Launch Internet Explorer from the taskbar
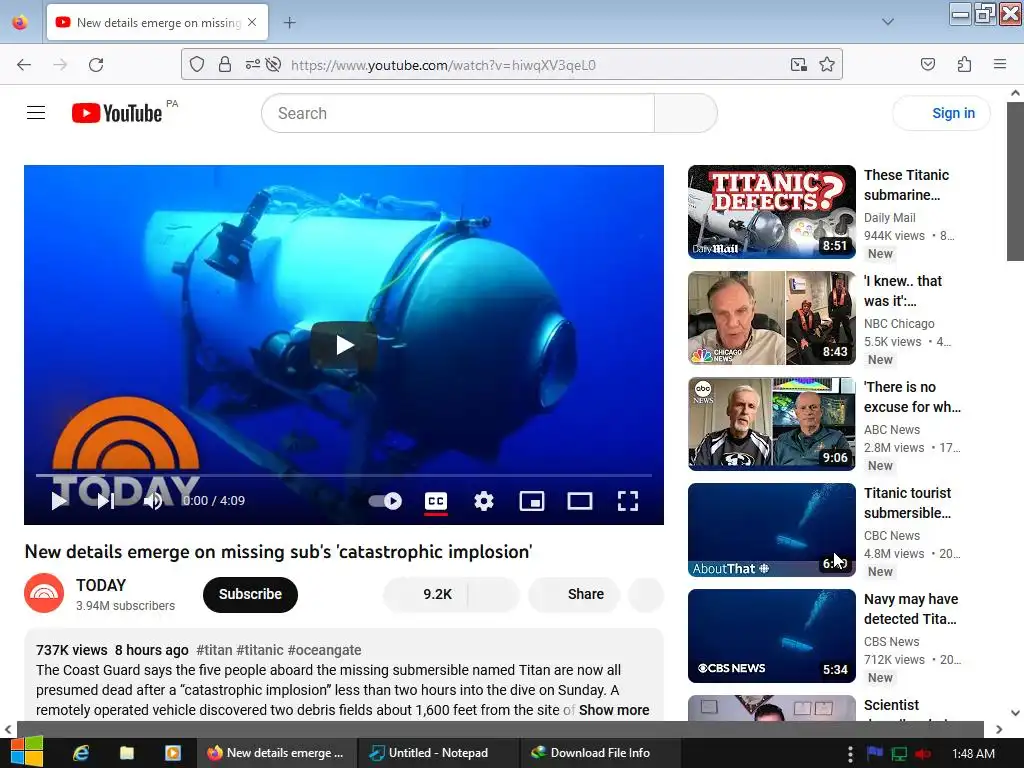 click(x=81, y=753)
